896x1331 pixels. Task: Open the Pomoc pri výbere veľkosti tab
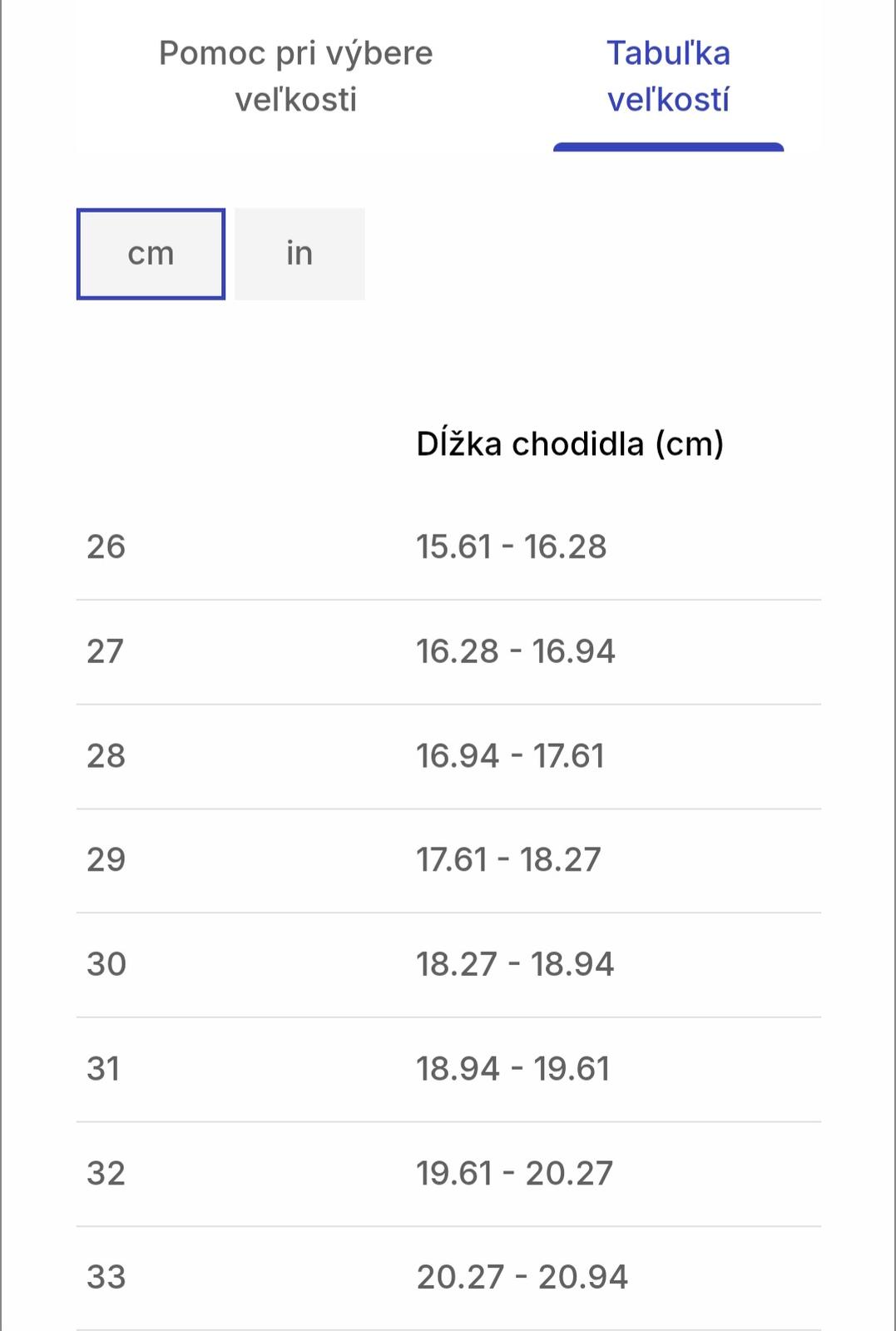point(295,77)
